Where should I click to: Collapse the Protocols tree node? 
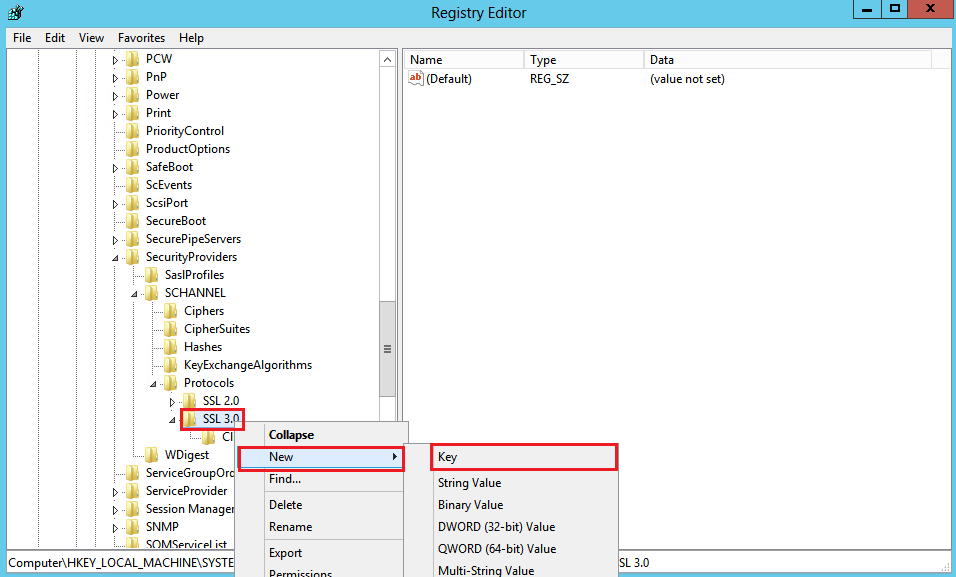click(x=153, y=383)
